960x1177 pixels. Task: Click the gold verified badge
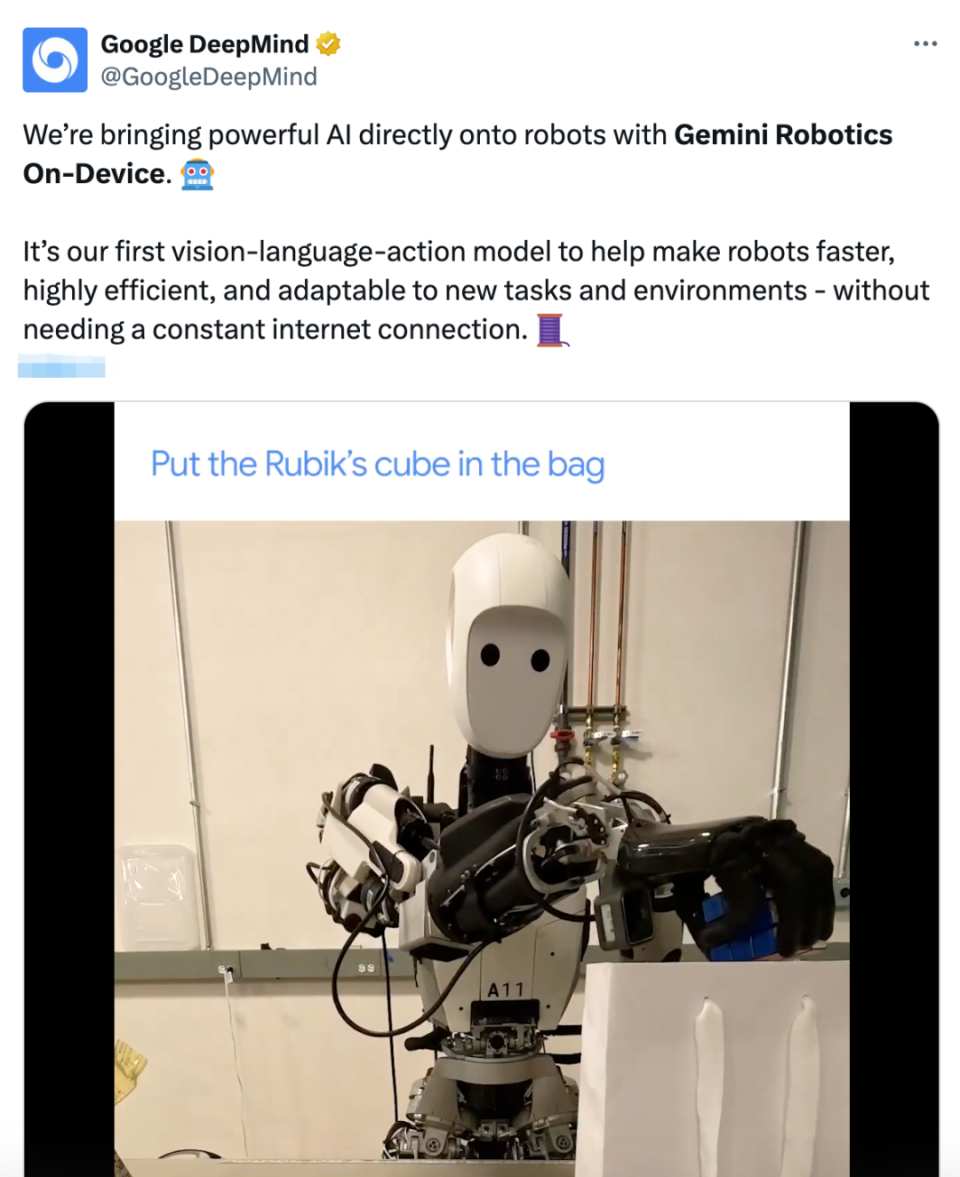tap(328, 44)
